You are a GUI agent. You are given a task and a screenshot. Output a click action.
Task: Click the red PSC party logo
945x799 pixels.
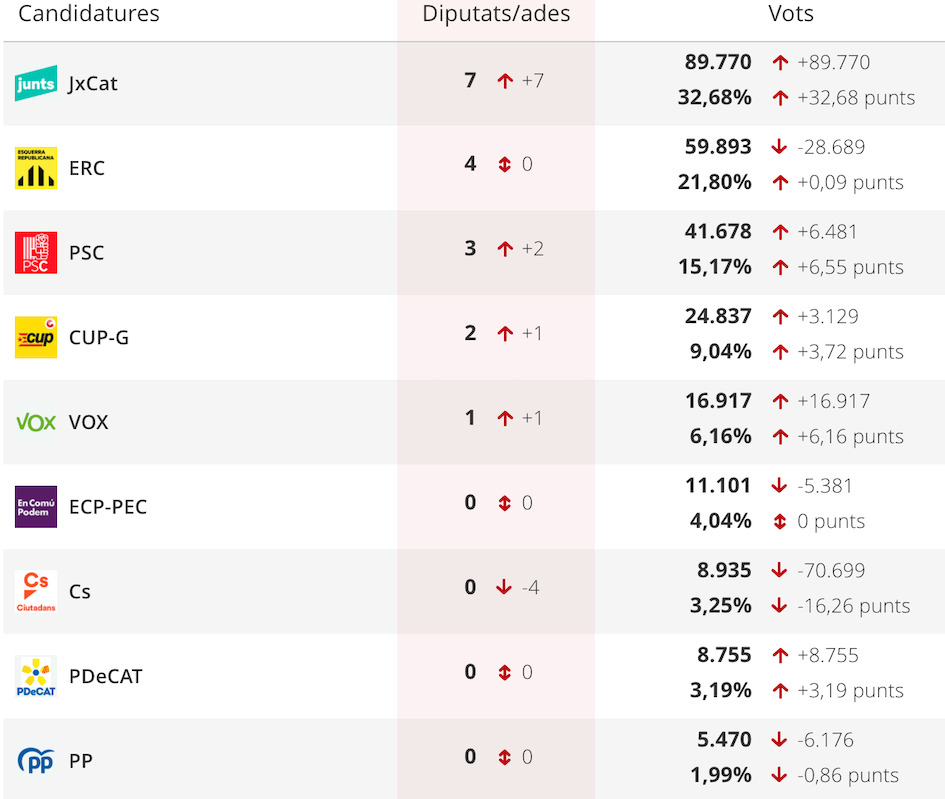36,252
